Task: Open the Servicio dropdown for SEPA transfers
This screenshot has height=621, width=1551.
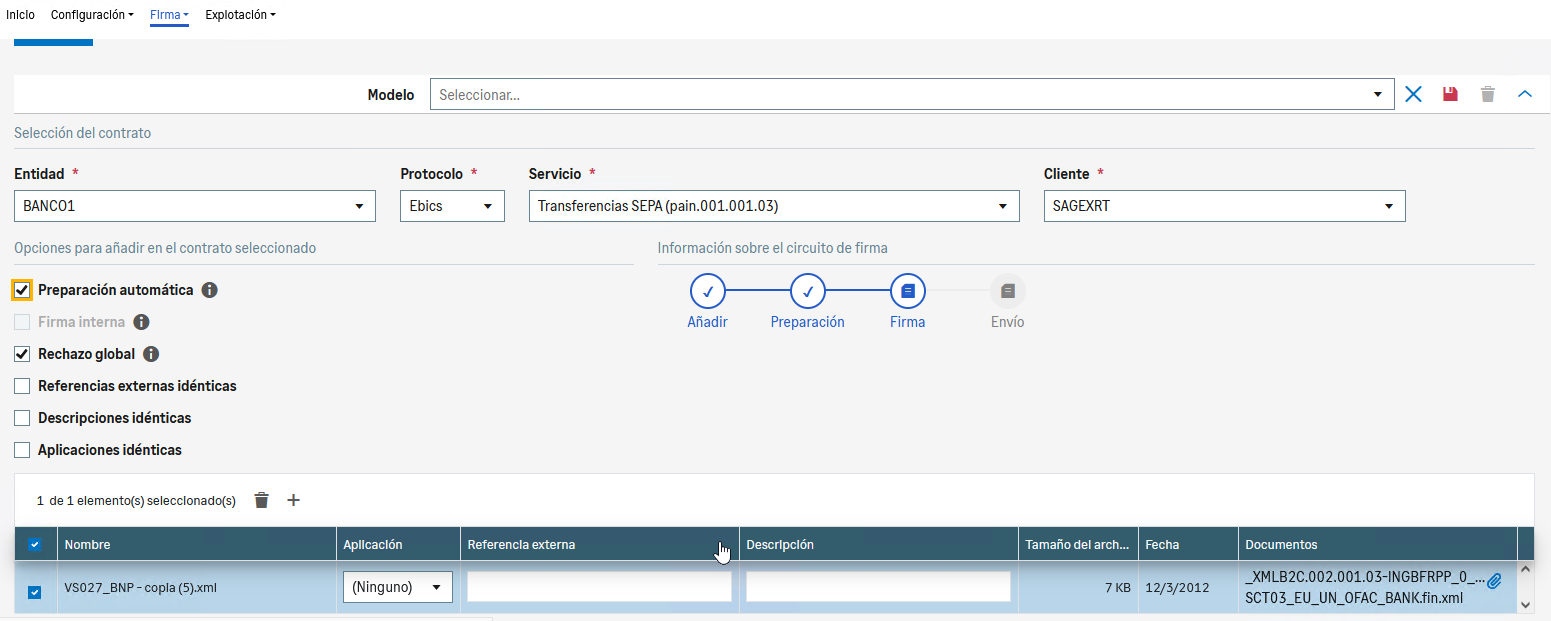Action: 773,206
